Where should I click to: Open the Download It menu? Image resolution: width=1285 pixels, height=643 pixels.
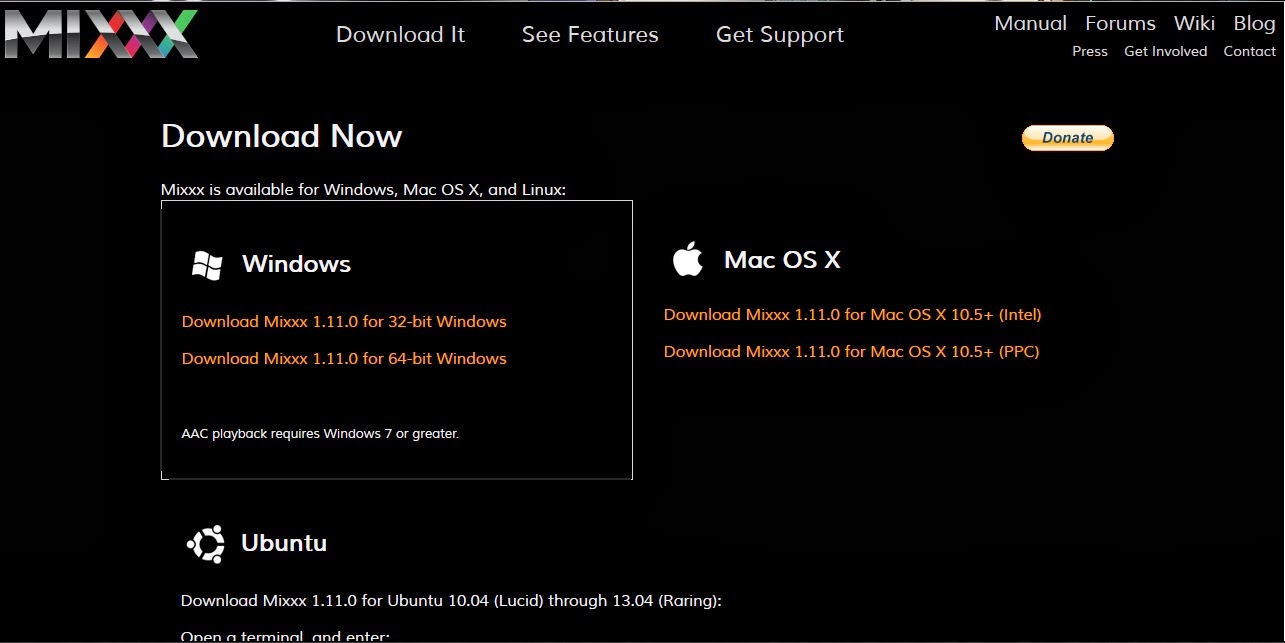pyautogui.click(x=400, y=35)
